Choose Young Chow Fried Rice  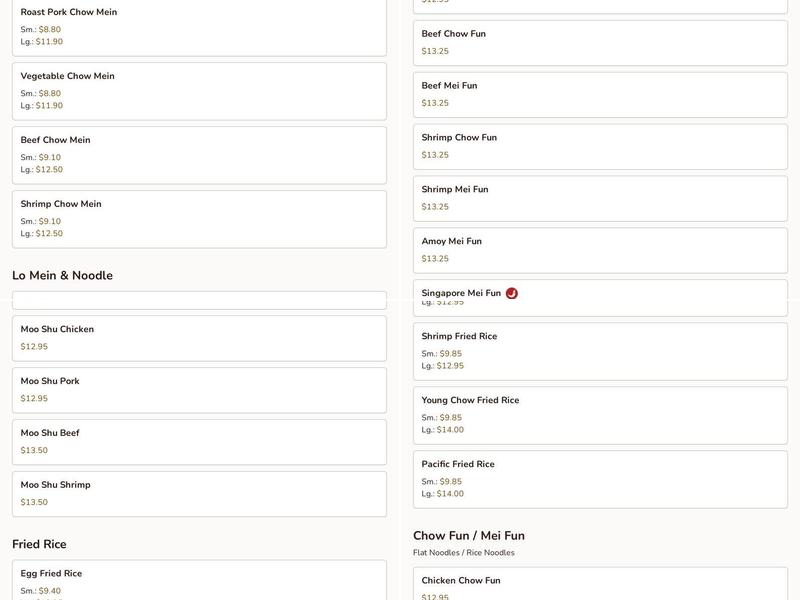click(x=600, y=415)
